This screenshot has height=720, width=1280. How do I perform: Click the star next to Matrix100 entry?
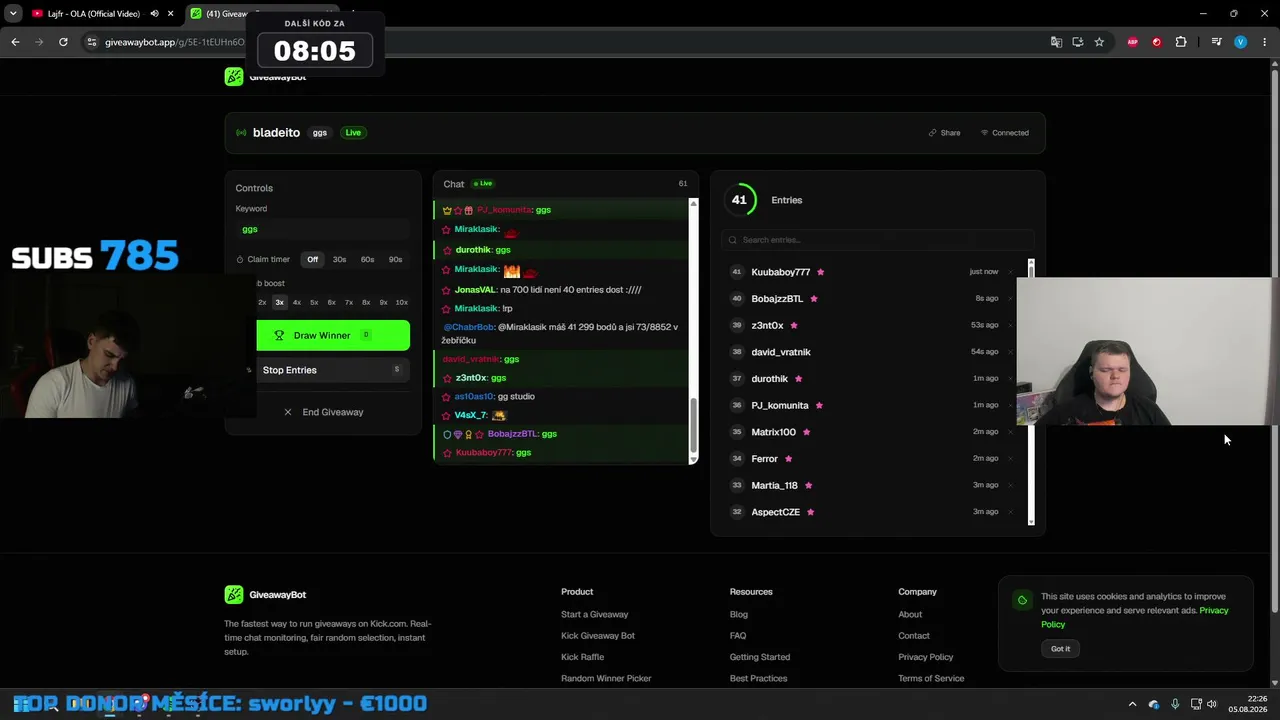(806, 432)
